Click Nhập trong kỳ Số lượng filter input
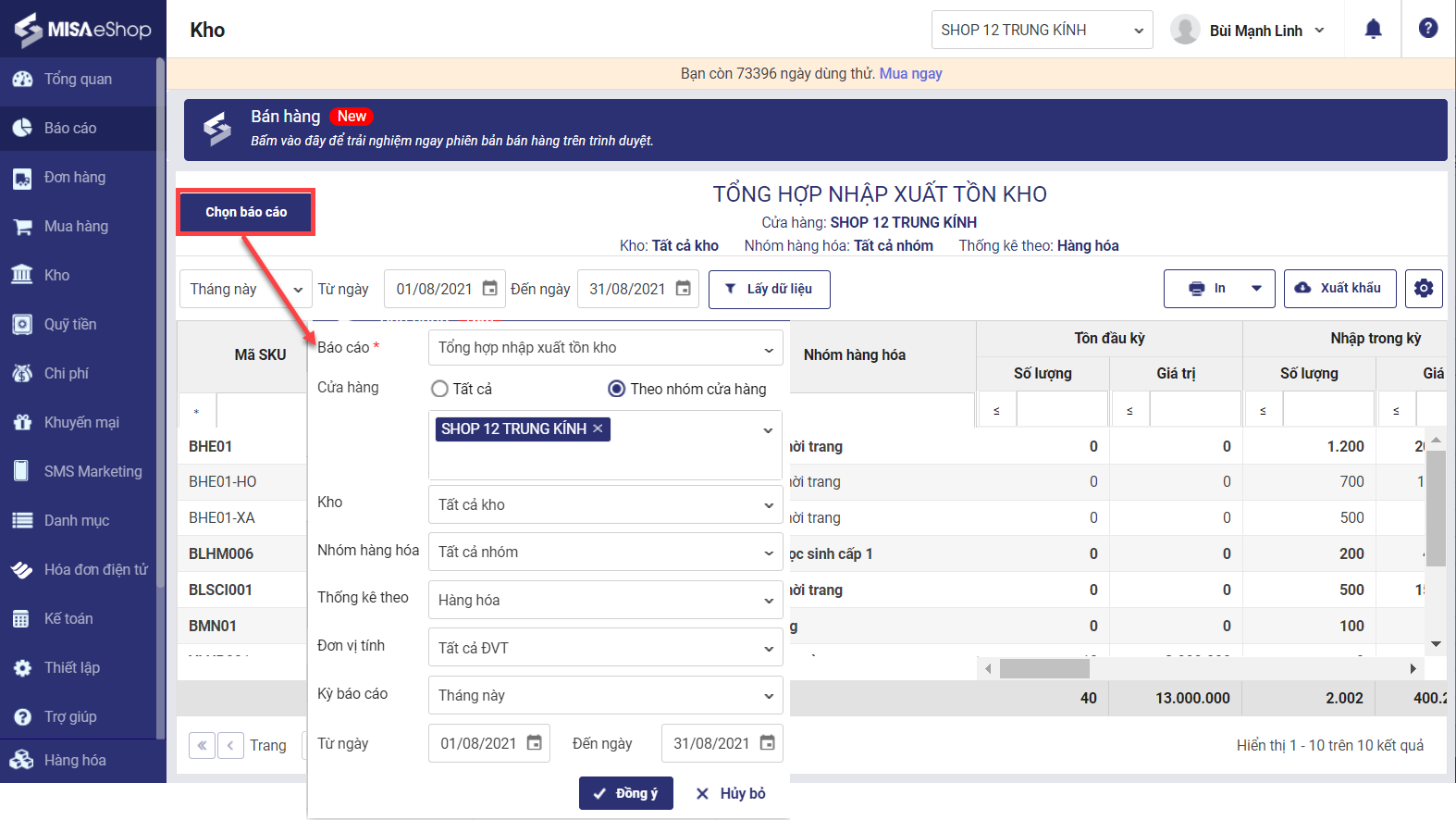Screen dimensions: 1456x820 tap(1328, 410)
